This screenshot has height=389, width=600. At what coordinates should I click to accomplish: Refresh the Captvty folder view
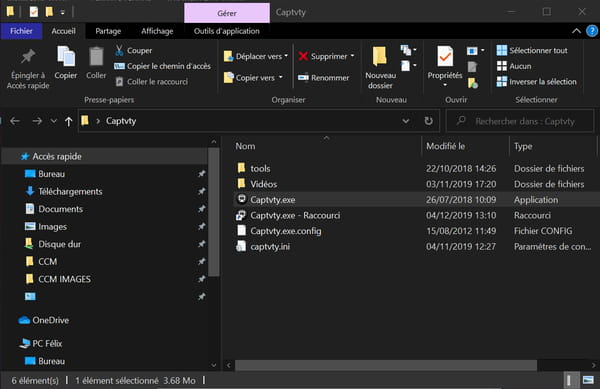[429, 121]
